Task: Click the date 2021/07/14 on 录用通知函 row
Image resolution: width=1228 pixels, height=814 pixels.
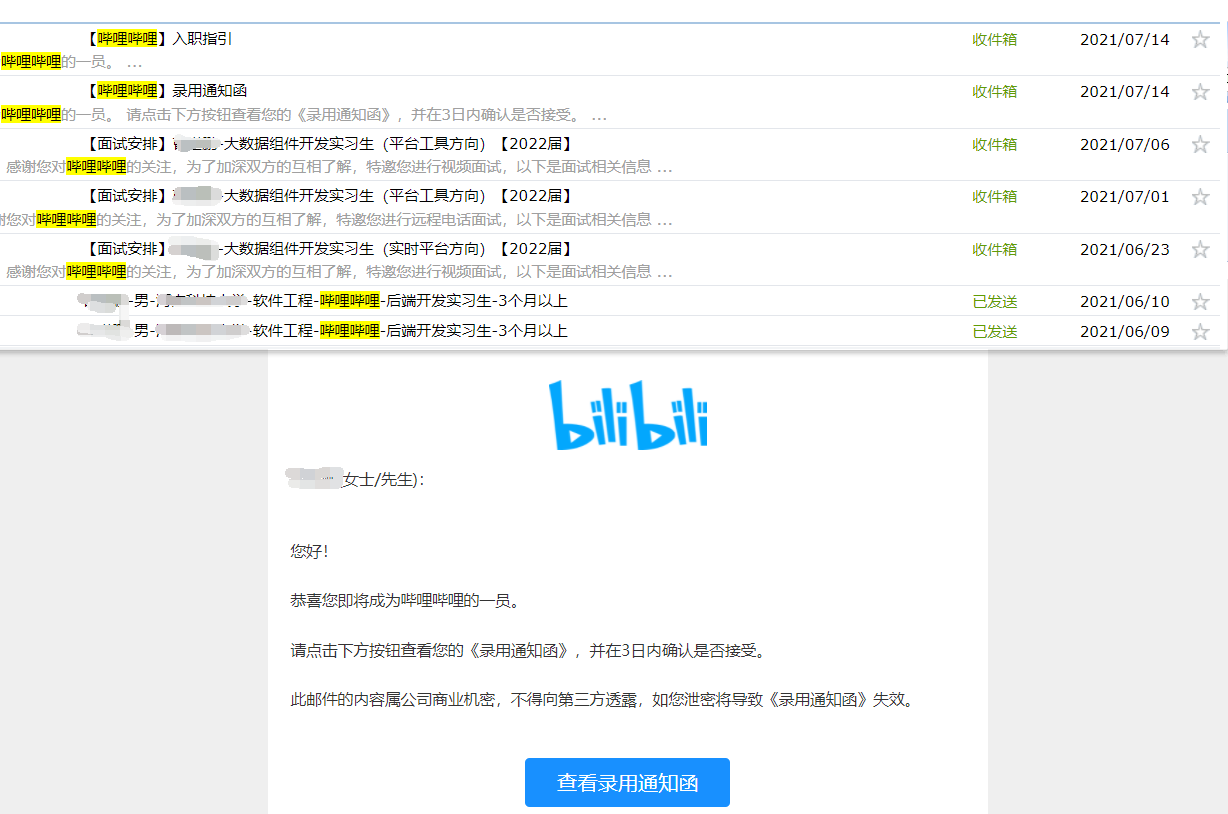Action: (x=1125, y=92)
